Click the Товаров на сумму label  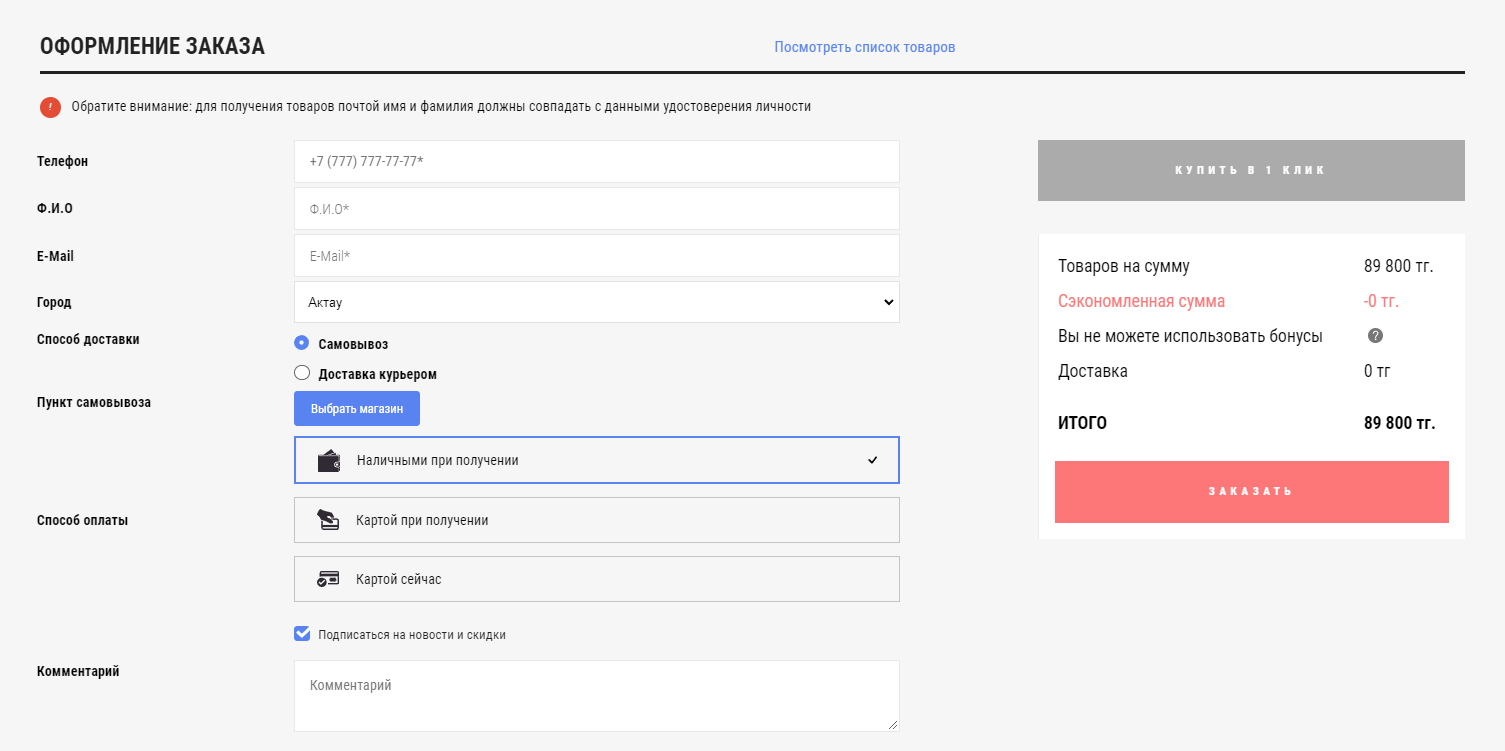pos(1124,266)
